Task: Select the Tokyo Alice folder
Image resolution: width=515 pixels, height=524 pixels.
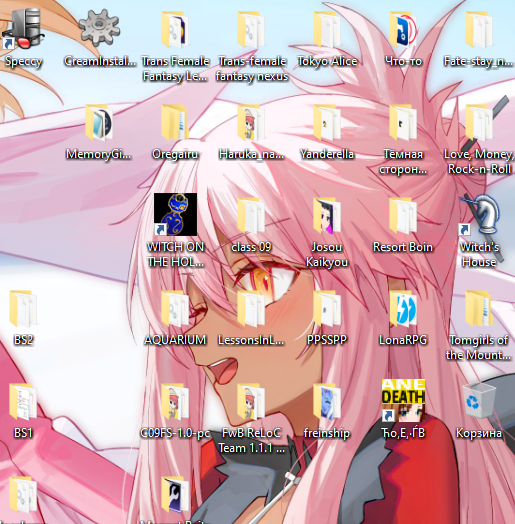Action: click(327, 31)
